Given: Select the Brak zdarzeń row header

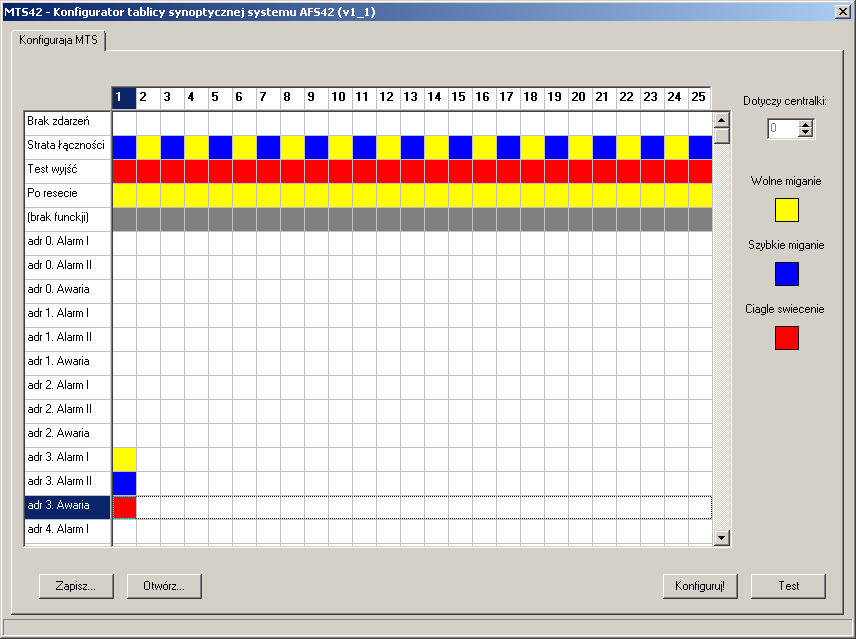Looking at the screenshot, I should click(x=68, y=123).
